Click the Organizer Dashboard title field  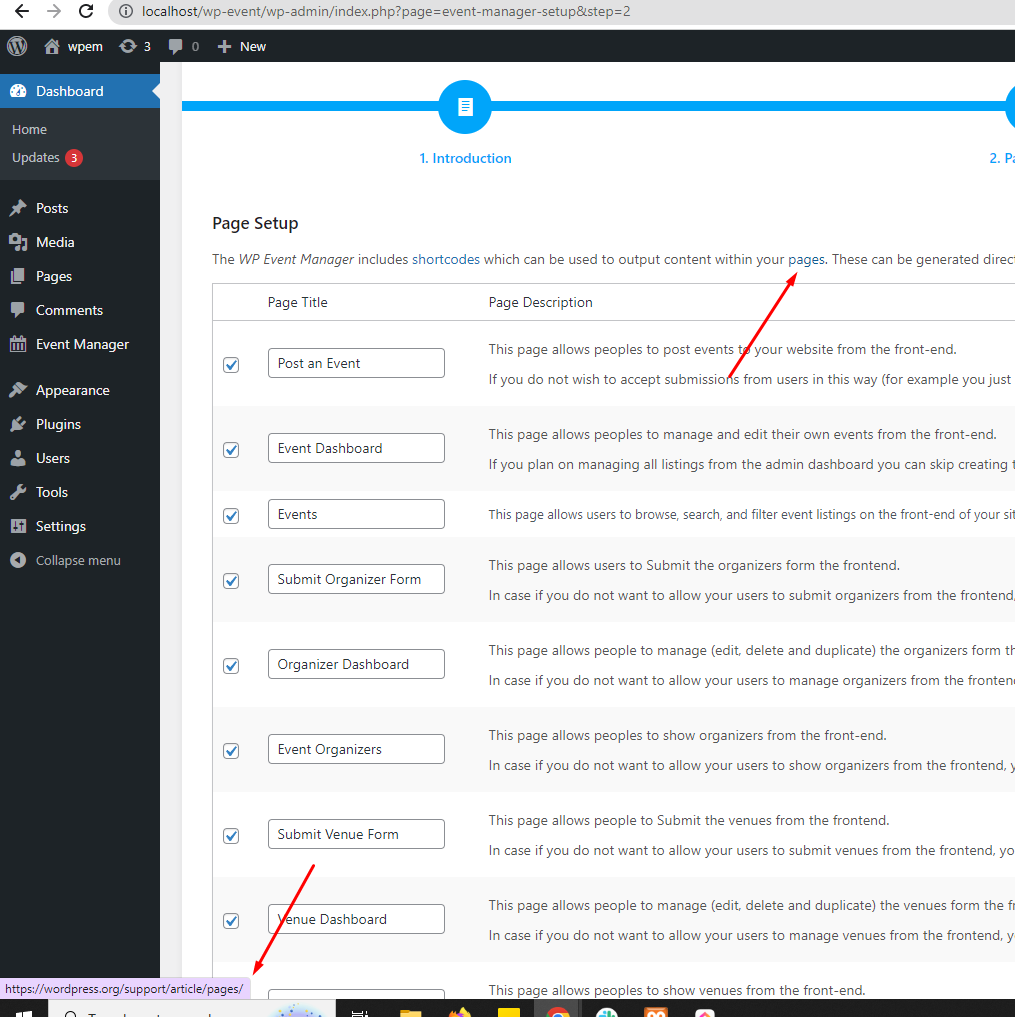click(x=356, y=664)
